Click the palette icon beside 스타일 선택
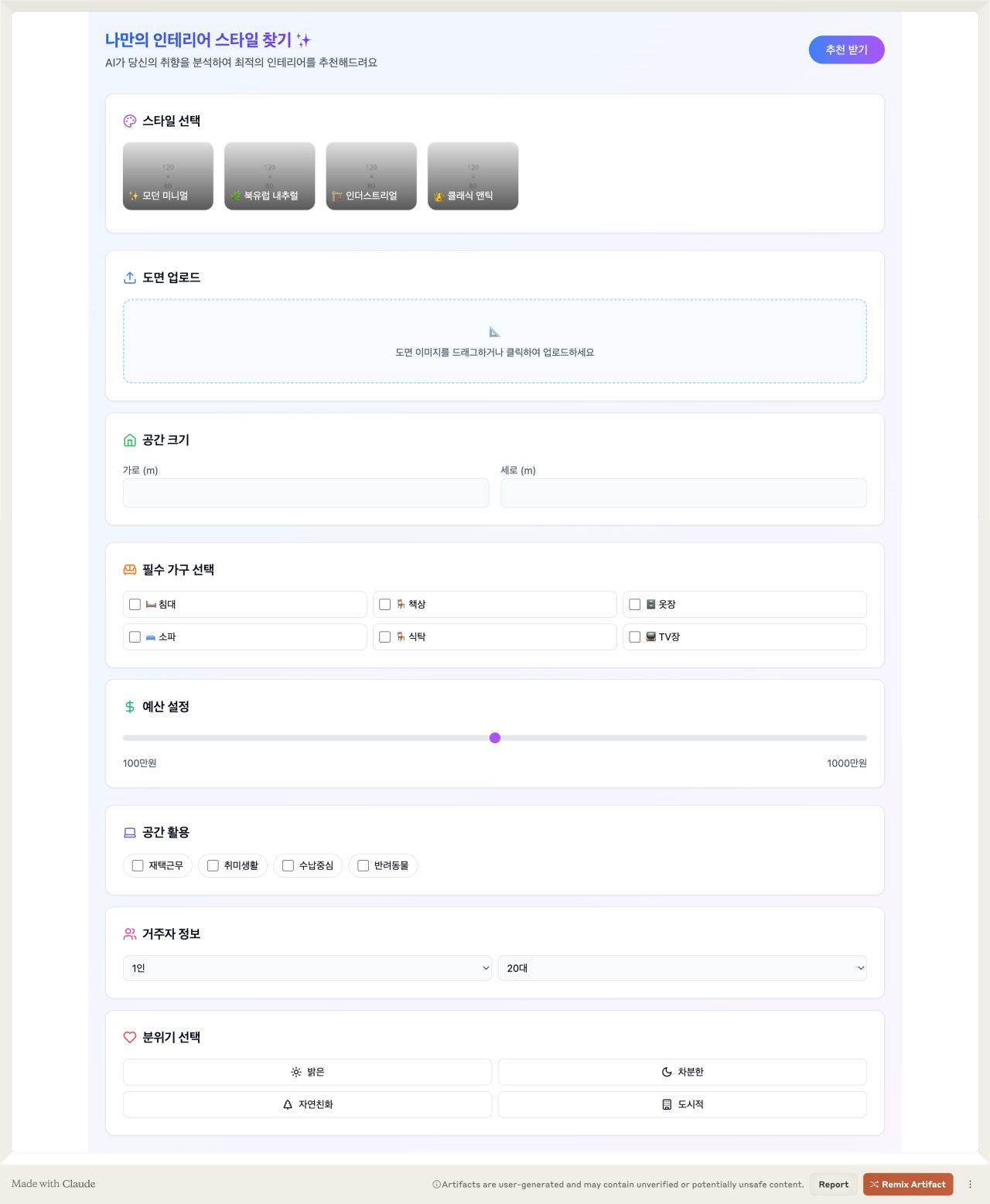This screenshot has height=1204, width=990. tap(130, 121)
